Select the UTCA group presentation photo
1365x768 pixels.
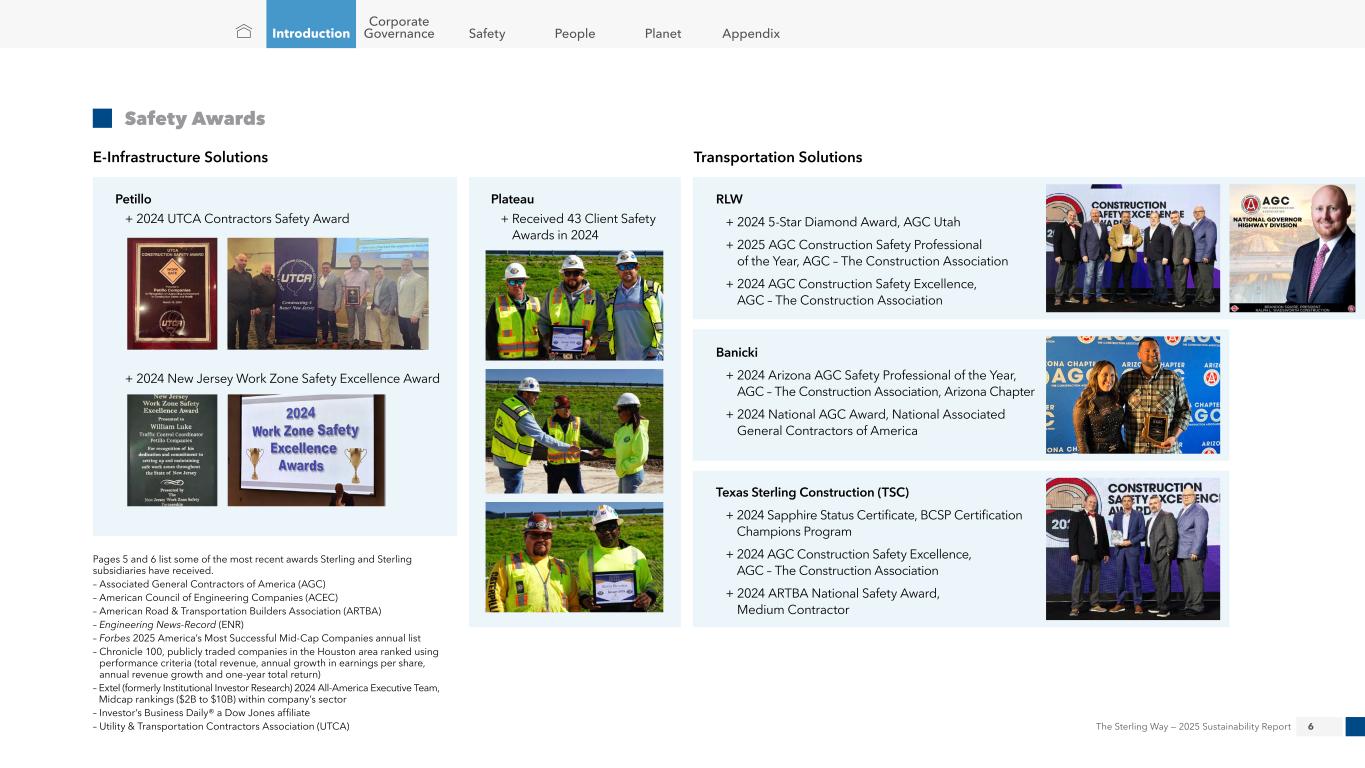click(327, 293)
